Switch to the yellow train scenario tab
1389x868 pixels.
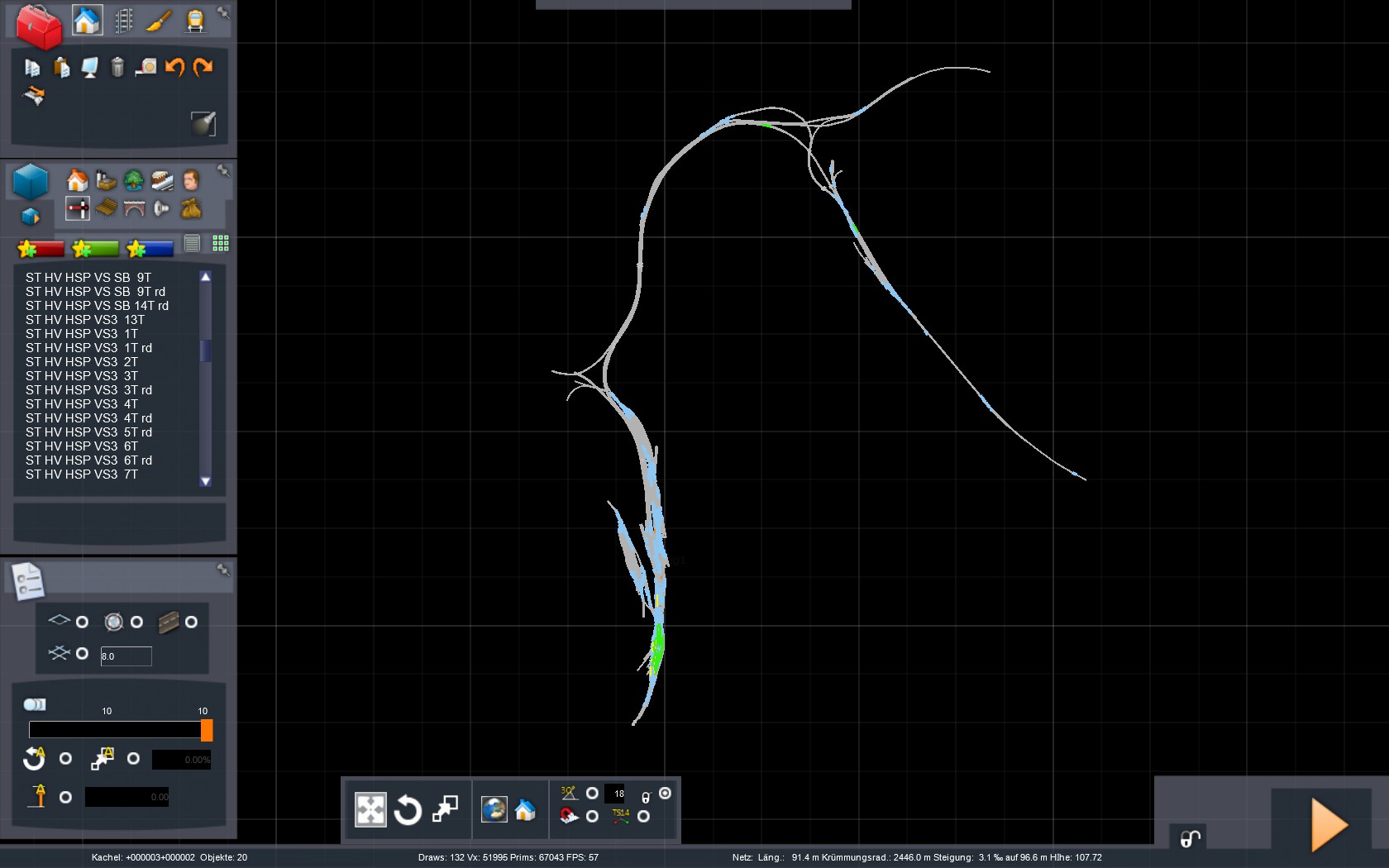(x=195, y=20)
